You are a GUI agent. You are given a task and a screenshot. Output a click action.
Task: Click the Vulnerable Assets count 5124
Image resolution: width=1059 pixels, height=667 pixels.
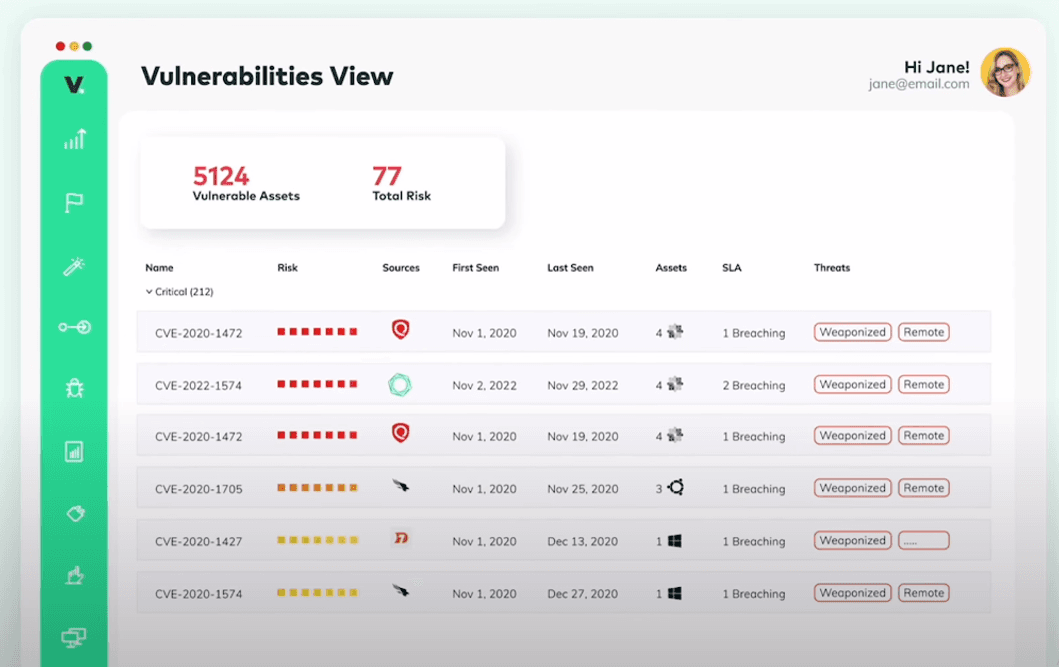[x=221, y=176]
